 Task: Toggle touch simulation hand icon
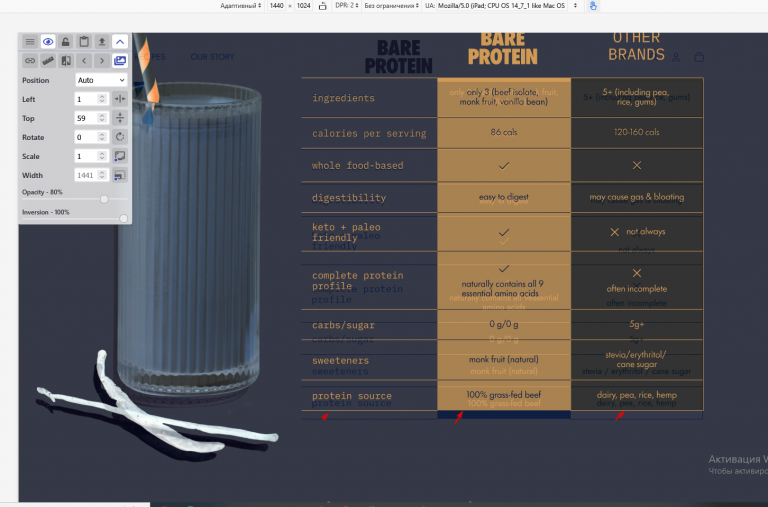(x=593, y=6)
